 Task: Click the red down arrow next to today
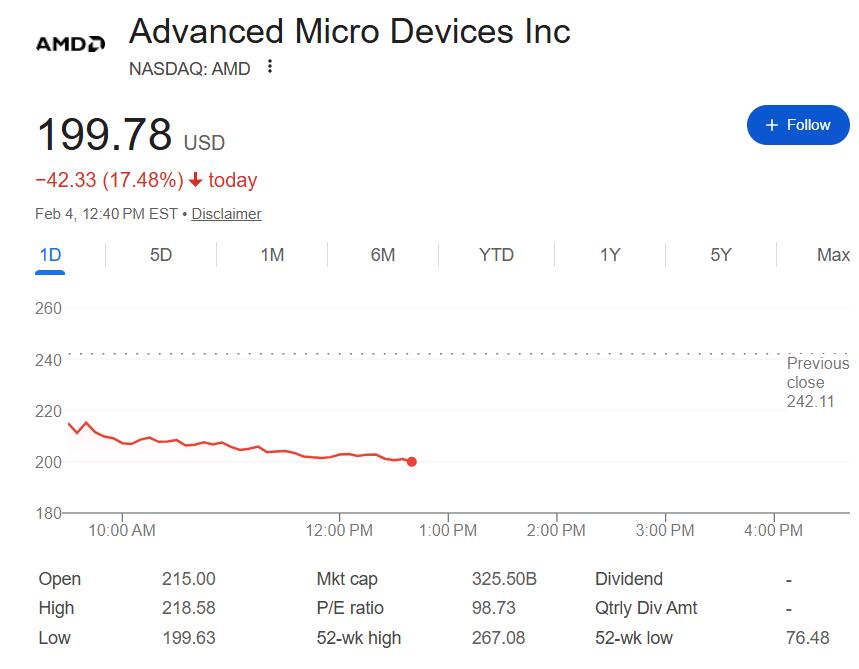coord(195,181)
